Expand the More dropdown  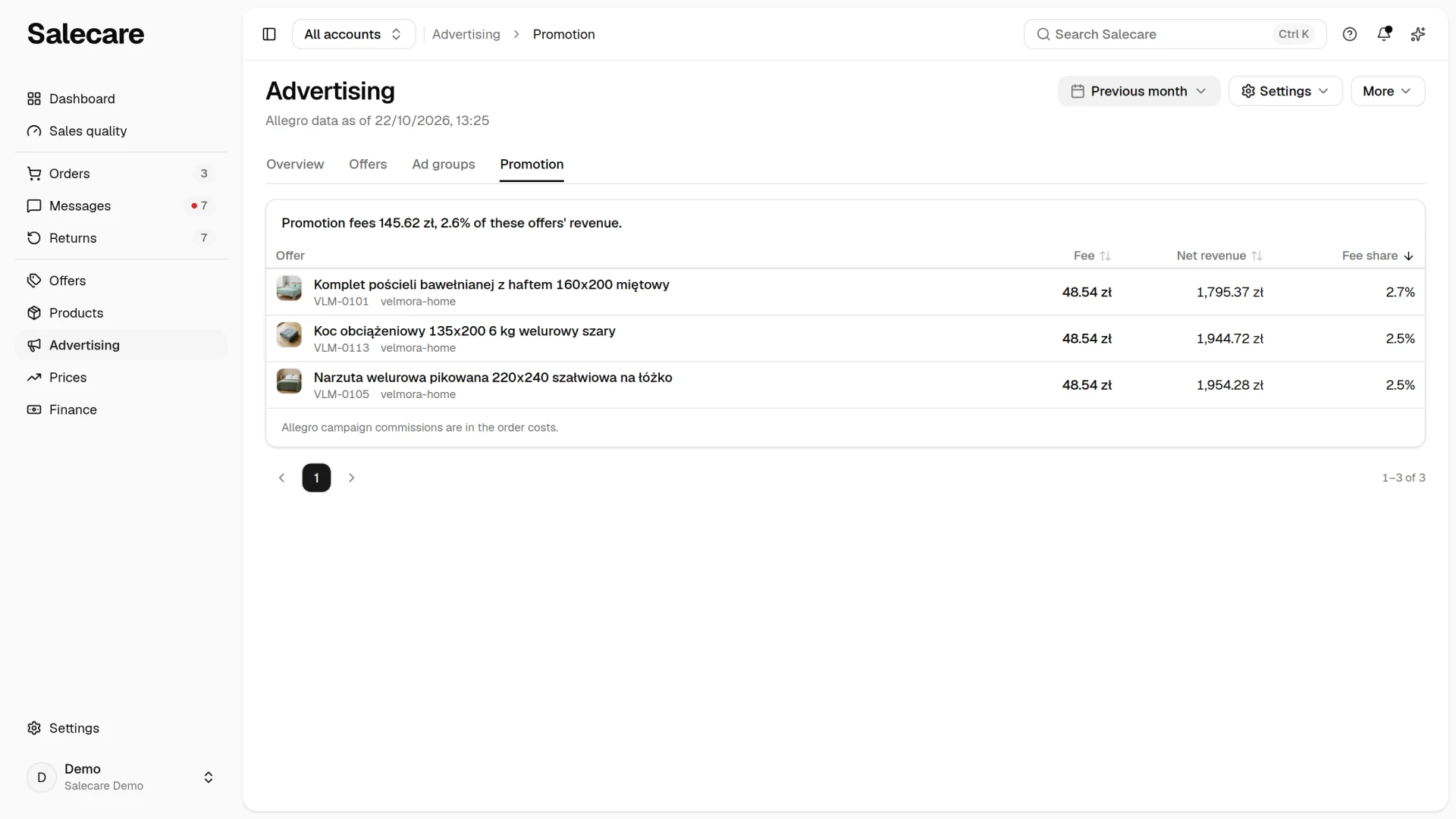[x=1388, y=91]
